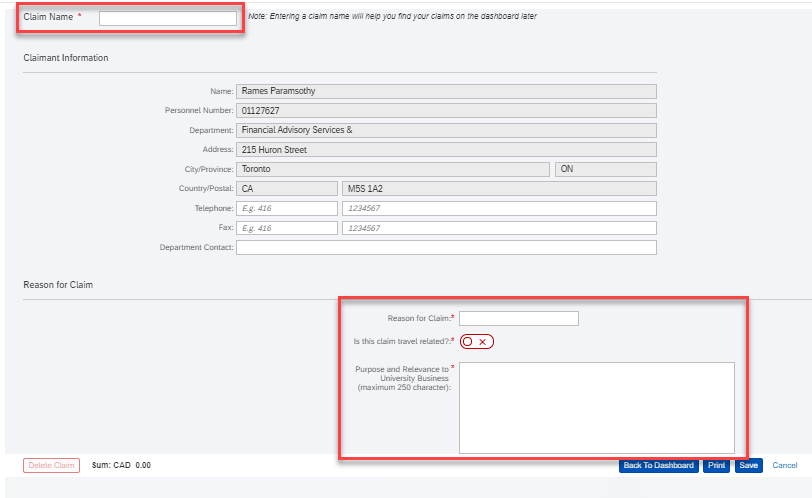Click the Print button
The height and width of the screenshot is (498, 812).
(716, 465)
